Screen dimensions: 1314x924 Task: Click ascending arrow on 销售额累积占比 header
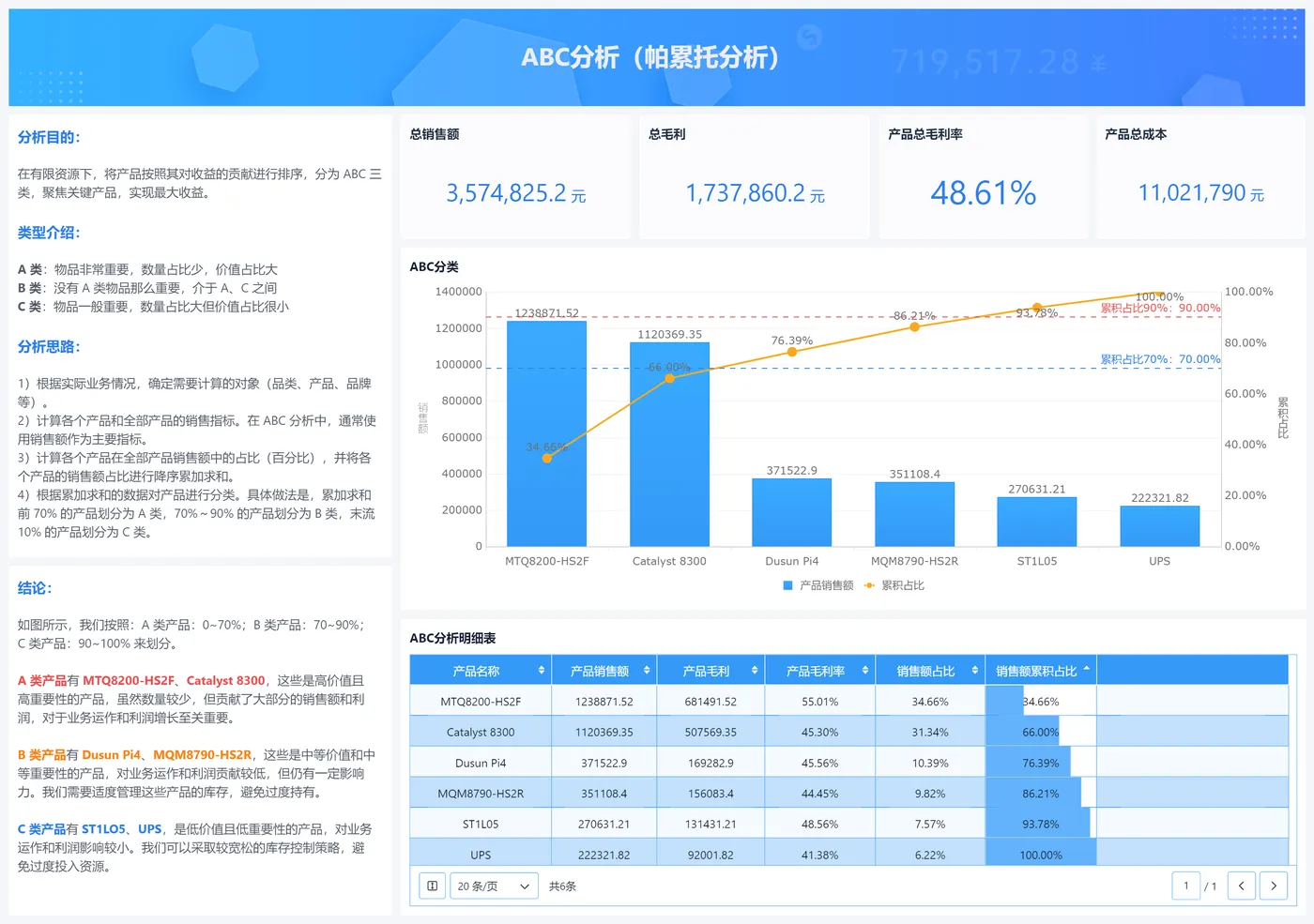point(1087,669)
